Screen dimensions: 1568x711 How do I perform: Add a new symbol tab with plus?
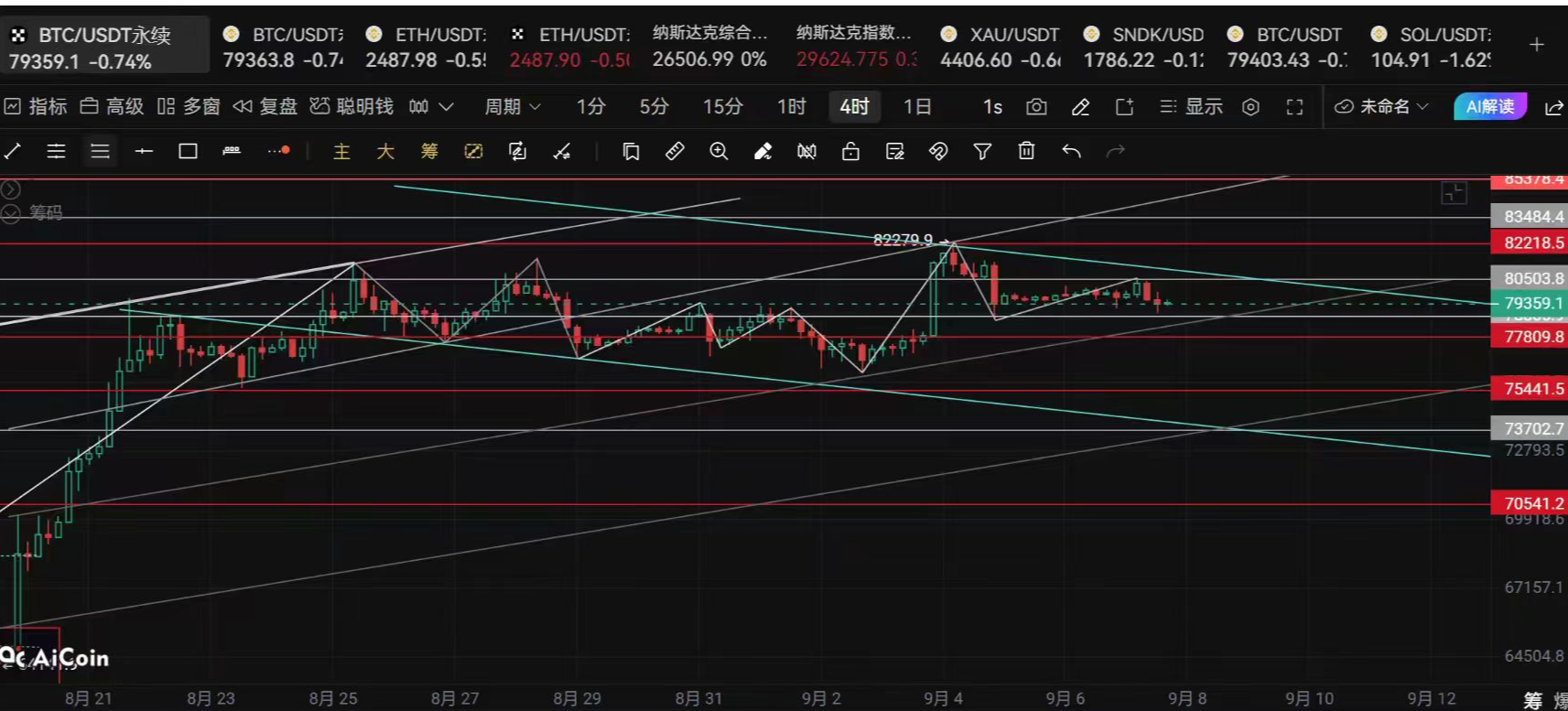click(x=1537, y=45)
